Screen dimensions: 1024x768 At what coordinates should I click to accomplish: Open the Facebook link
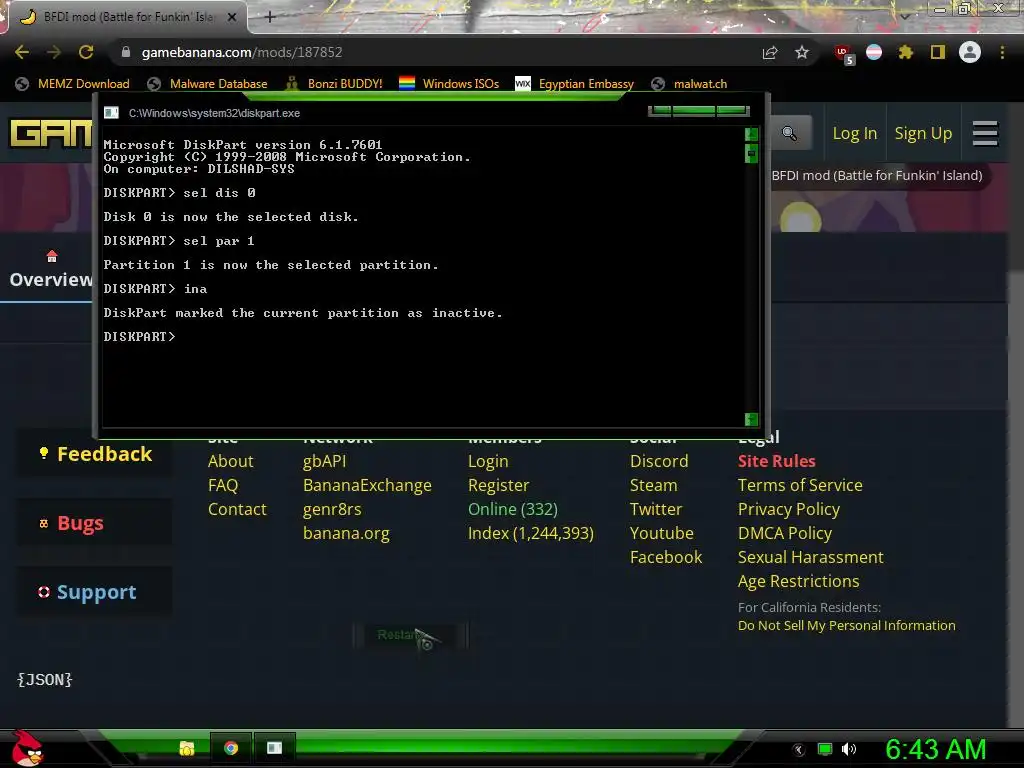tap(666, 557)
